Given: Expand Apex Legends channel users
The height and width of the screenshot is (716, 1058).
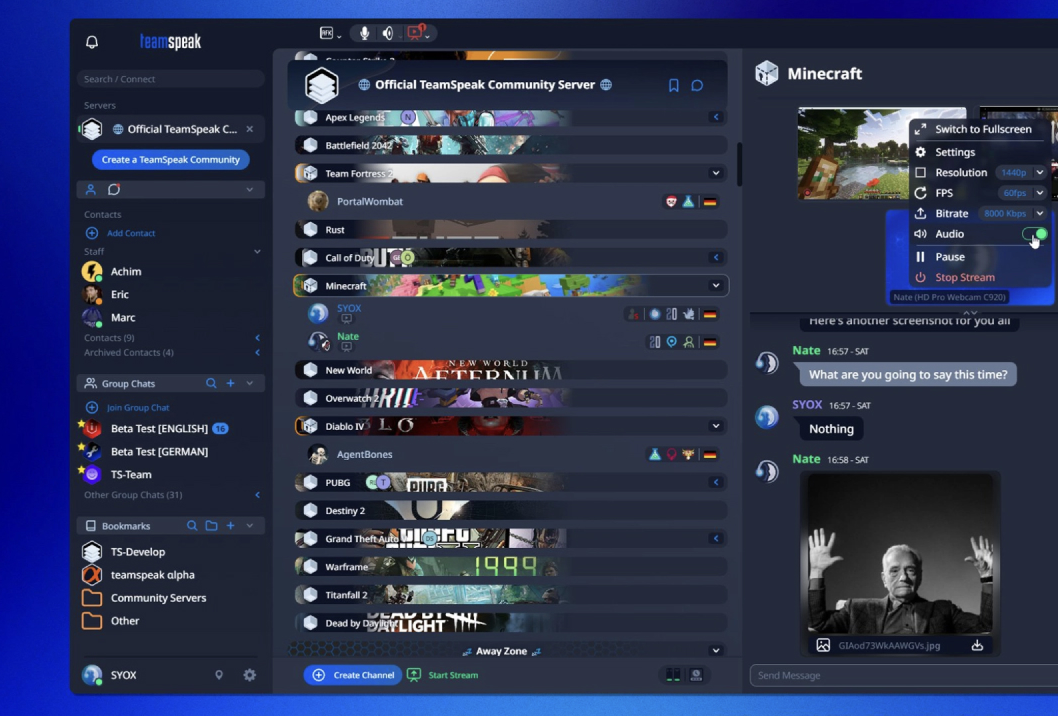Looking at the screenshot, I should [x=716, y=117].
